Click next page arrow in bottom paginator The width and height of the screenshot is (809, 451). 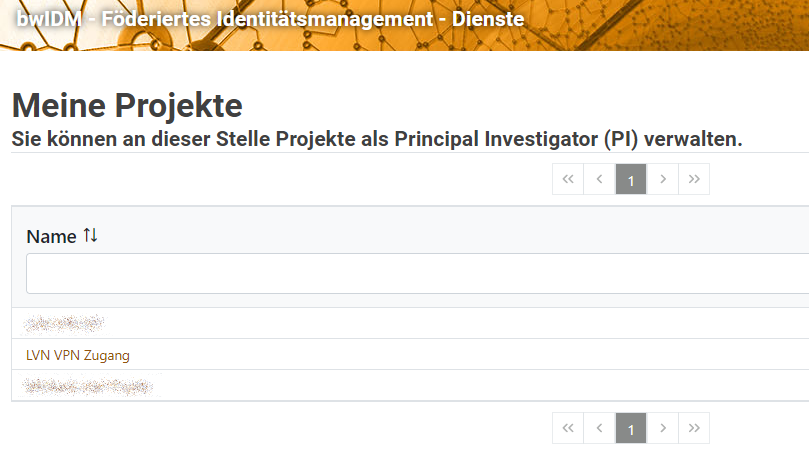[x=662, y=428]
